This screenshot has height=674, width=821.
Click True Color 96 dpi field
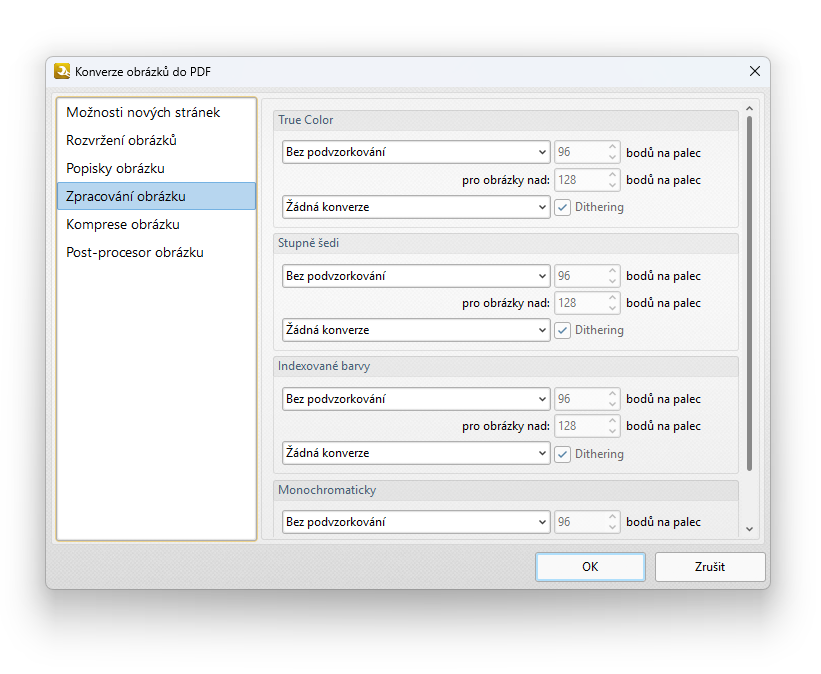pyautogui.click(x=580, y=152)
